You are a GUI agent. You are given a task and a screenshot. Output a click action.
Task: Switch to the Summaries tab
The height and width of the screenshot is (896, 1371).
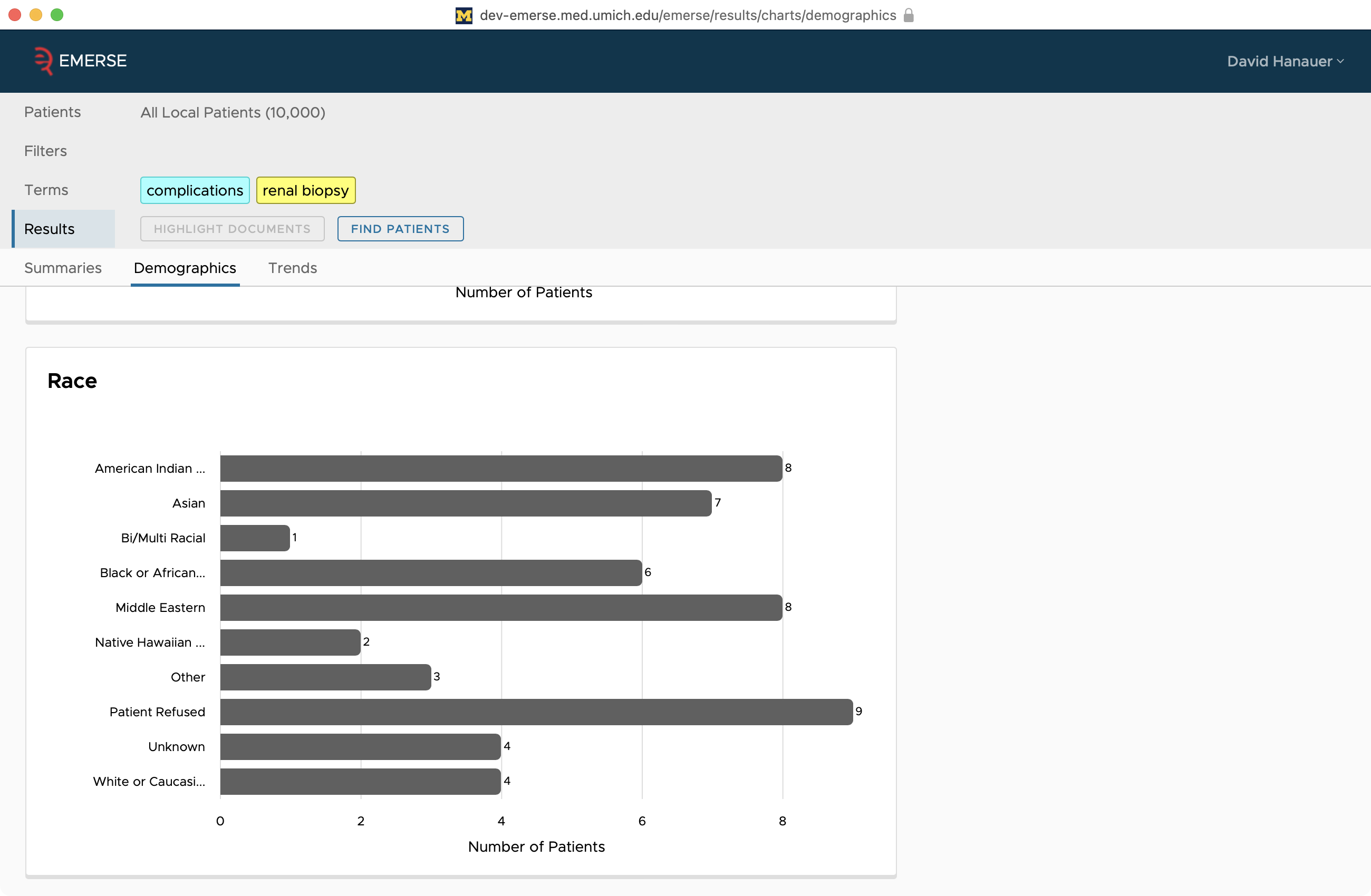tap(63, 268)
